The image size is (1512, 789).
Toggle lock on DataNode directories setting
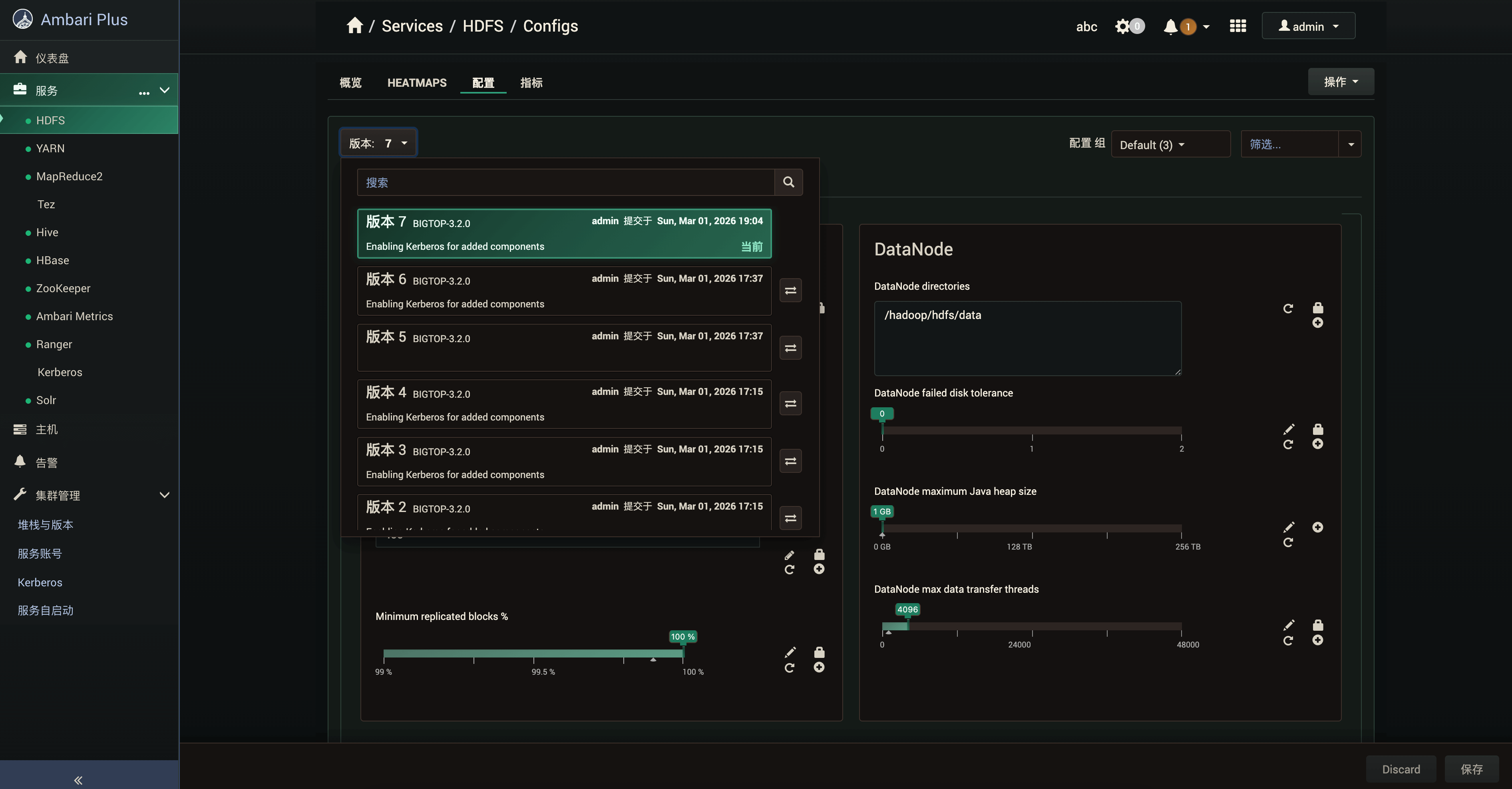(x=1318, y=308)
